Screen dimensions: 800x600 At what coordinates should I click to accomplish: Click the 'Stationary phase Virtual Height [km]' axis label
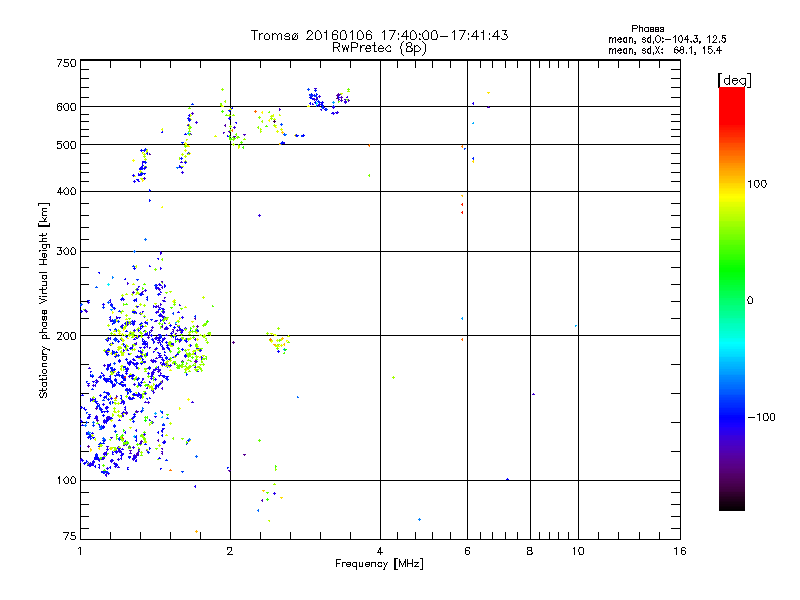[44, 301]
